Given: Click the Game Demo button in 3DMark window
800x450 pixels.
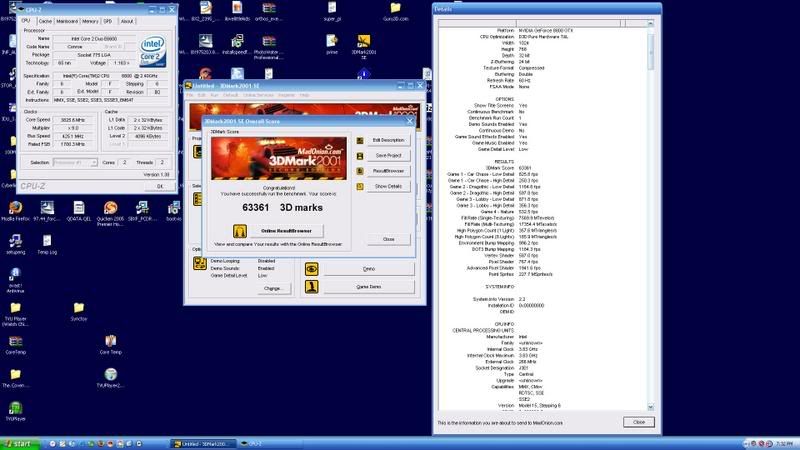Looking at the screenshot, I should (369, 287).
